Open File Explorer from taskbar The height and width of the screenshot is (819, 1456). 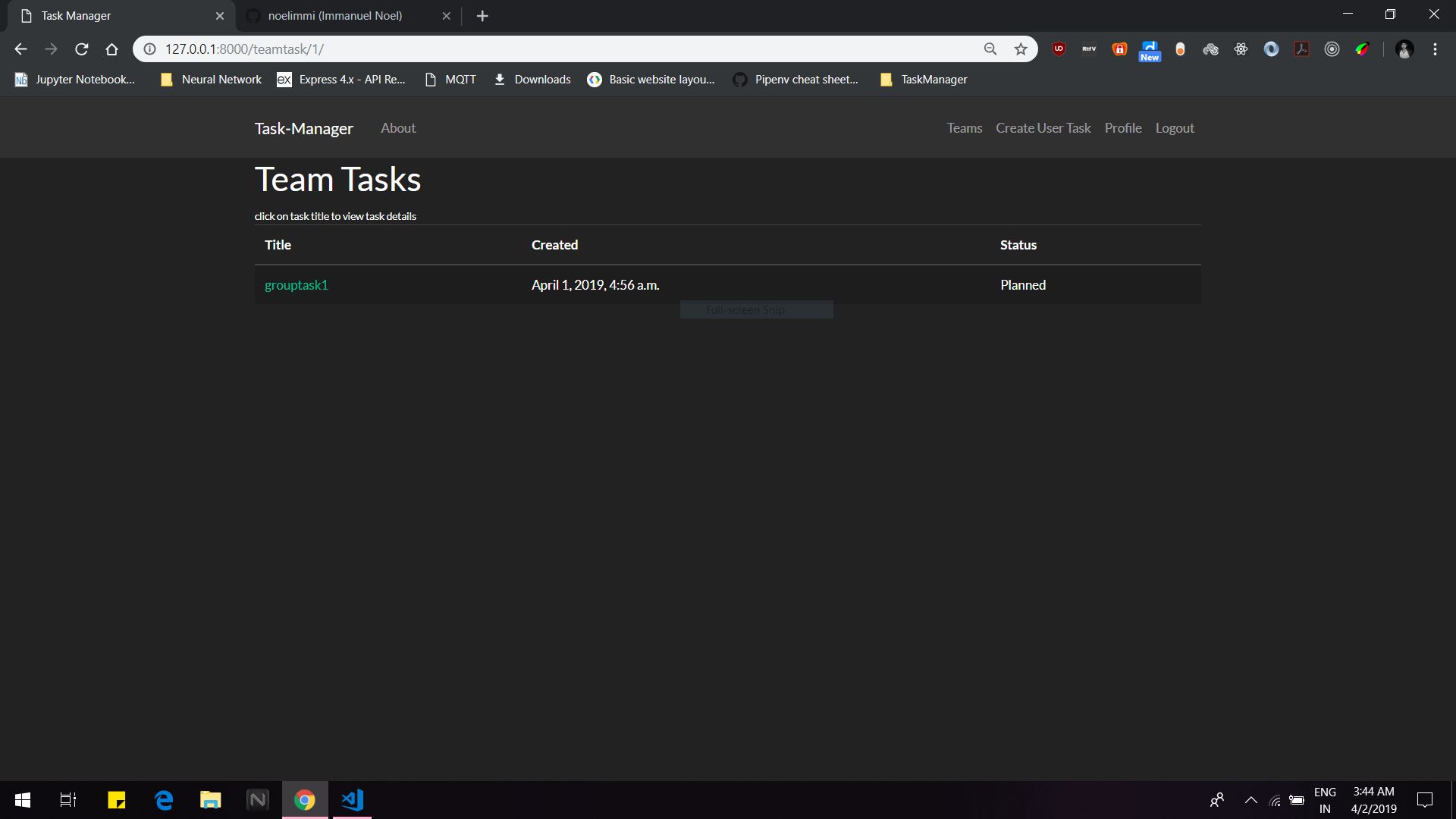pyautogui.click(x=211, y=800)
